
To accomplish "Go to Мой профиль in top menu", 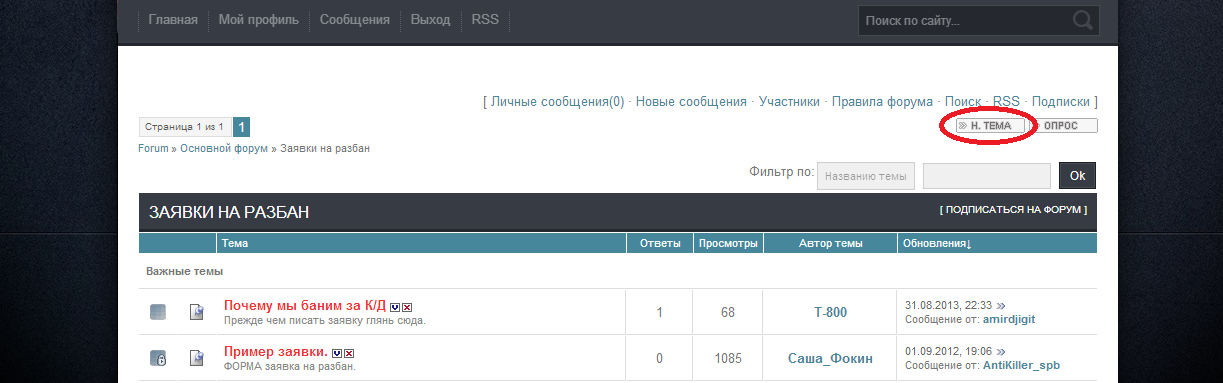I will tap(258, 20).
